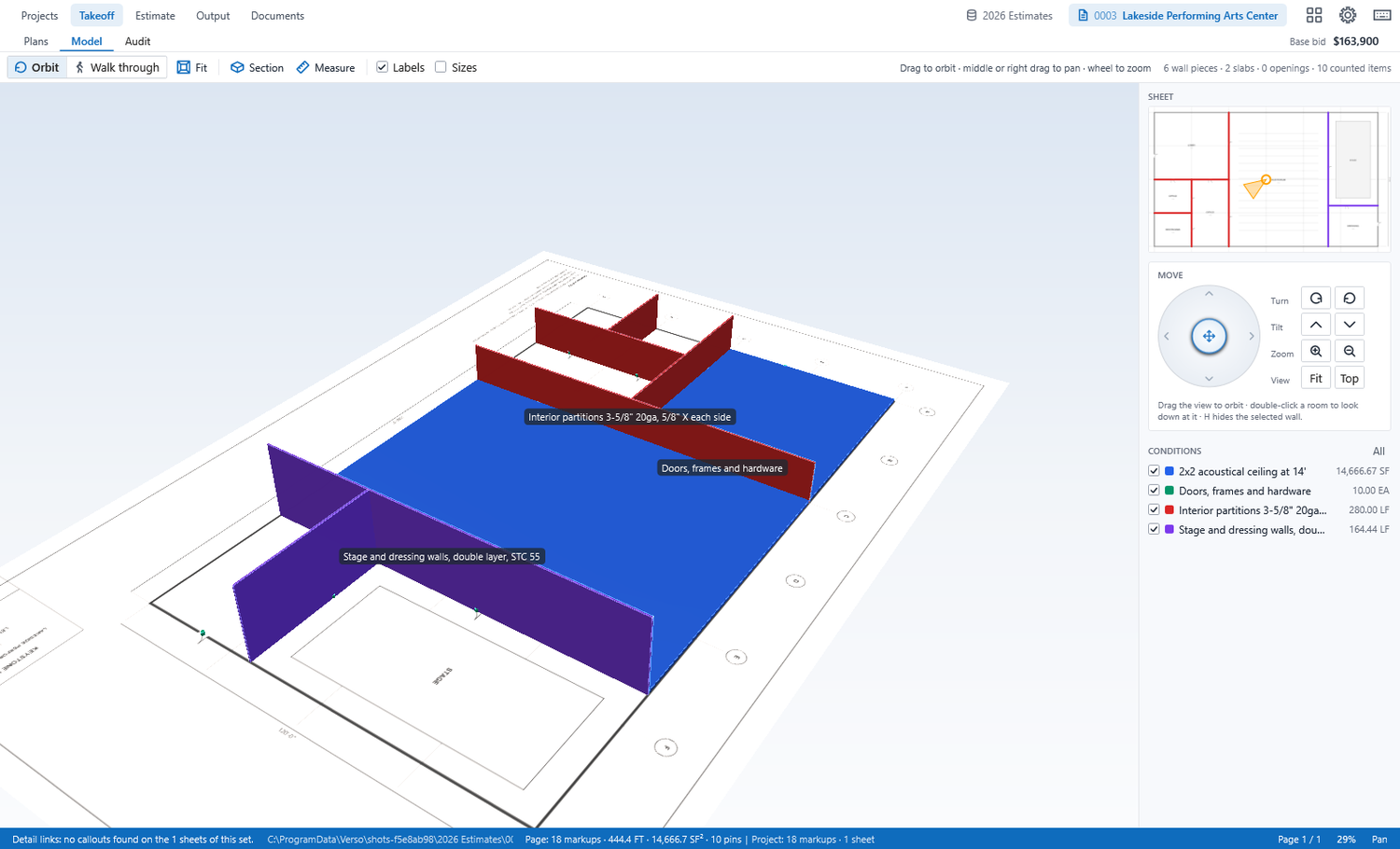
Task: Tilt the view down with the arrow
Action: pyautogui.click(x=1350, y=325)
